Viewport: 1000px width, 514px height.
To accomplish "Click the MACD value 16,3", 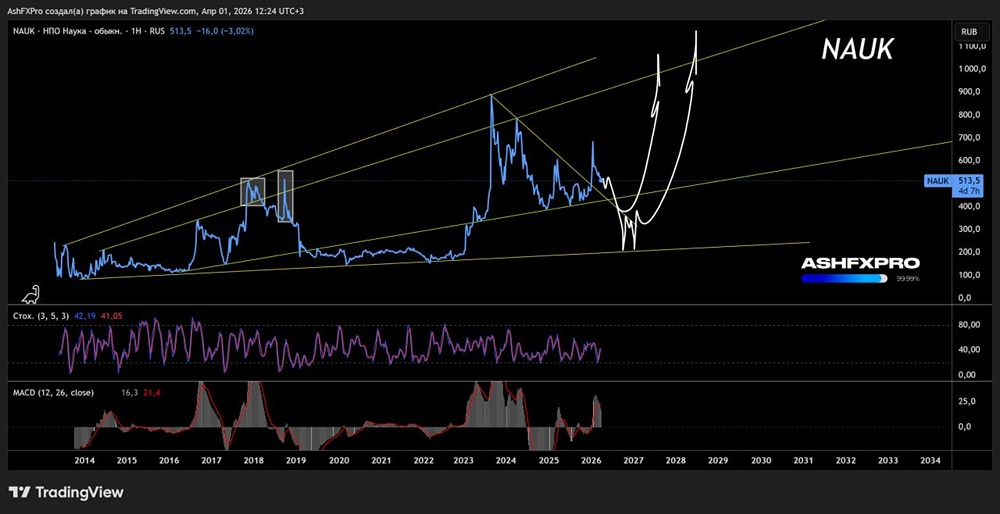I will click(x=129, y=393).
